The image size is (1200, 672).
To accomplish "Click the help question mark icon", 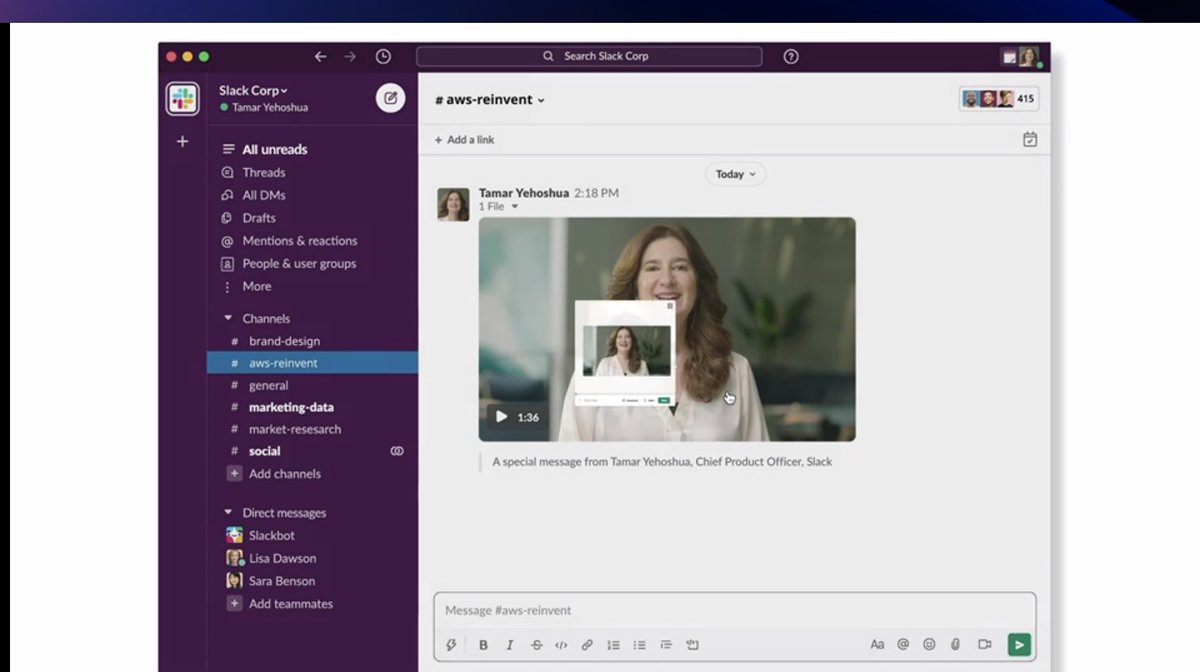I will [x=791, y=57].
